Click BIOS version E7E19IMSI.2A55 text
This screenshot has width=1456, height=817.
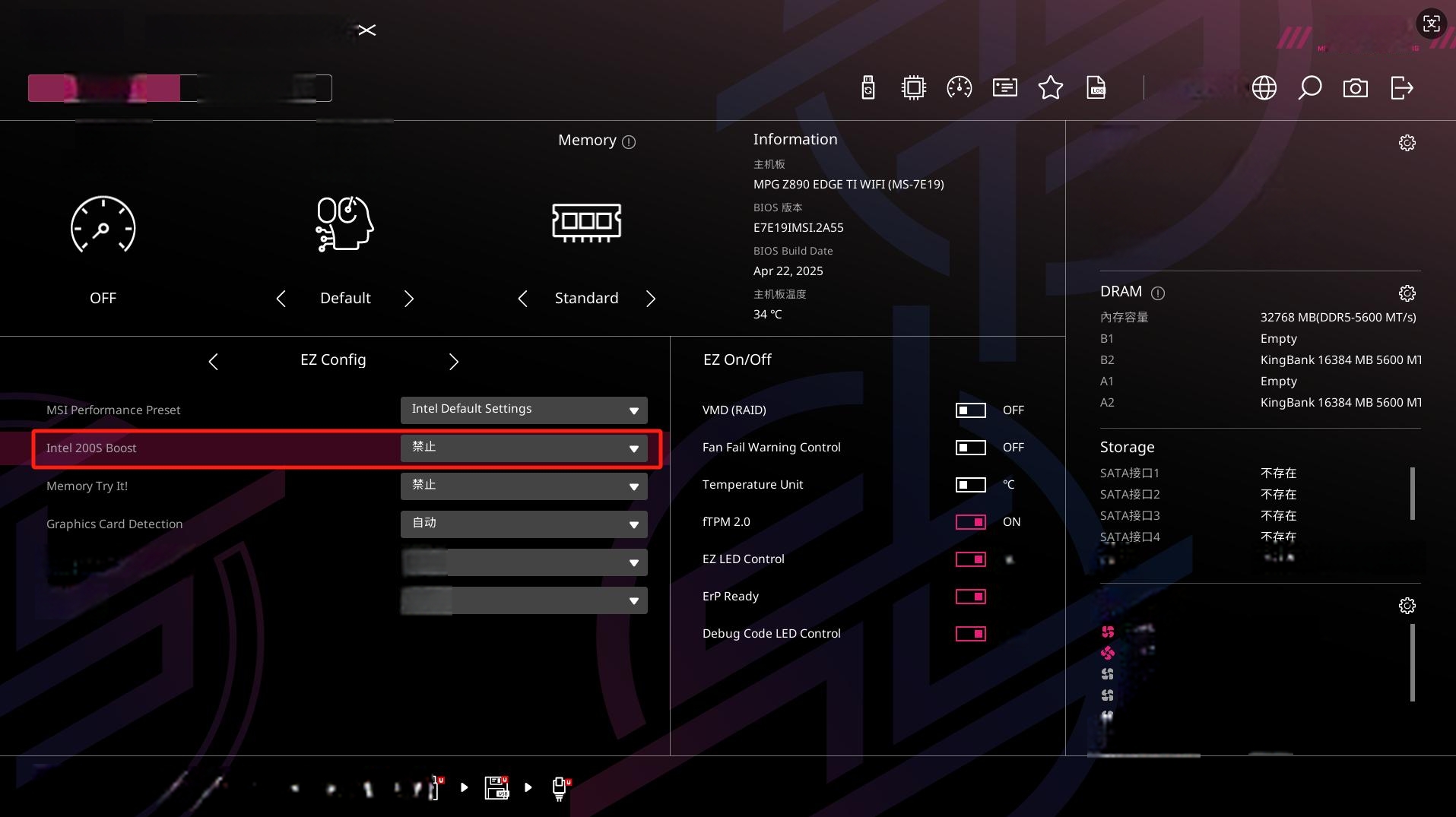pyautogui.click(x=798, y=228)
